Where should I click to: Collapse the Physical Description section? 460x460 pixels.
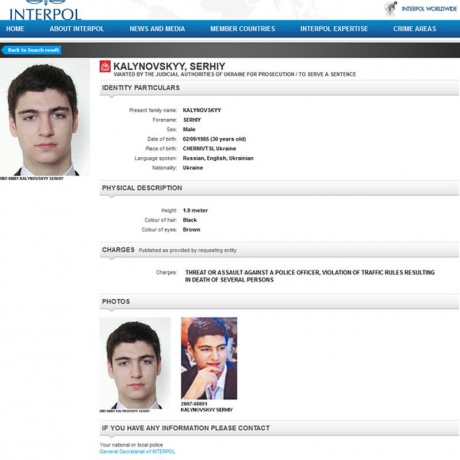tap(279, 188)
